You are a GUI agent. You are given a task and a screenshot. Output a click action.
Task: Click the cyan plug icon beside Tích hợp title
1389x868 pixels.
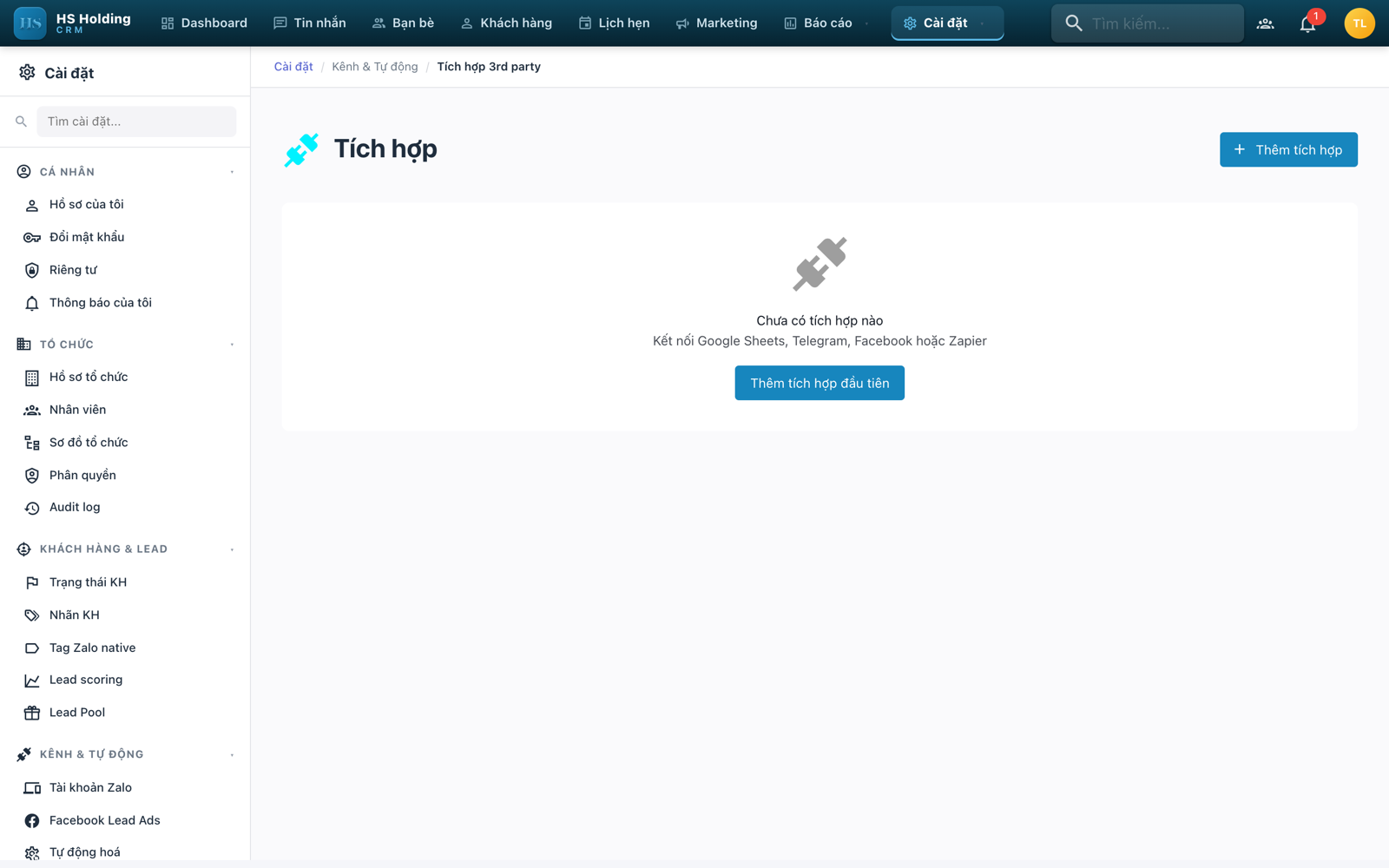[301, 150]
